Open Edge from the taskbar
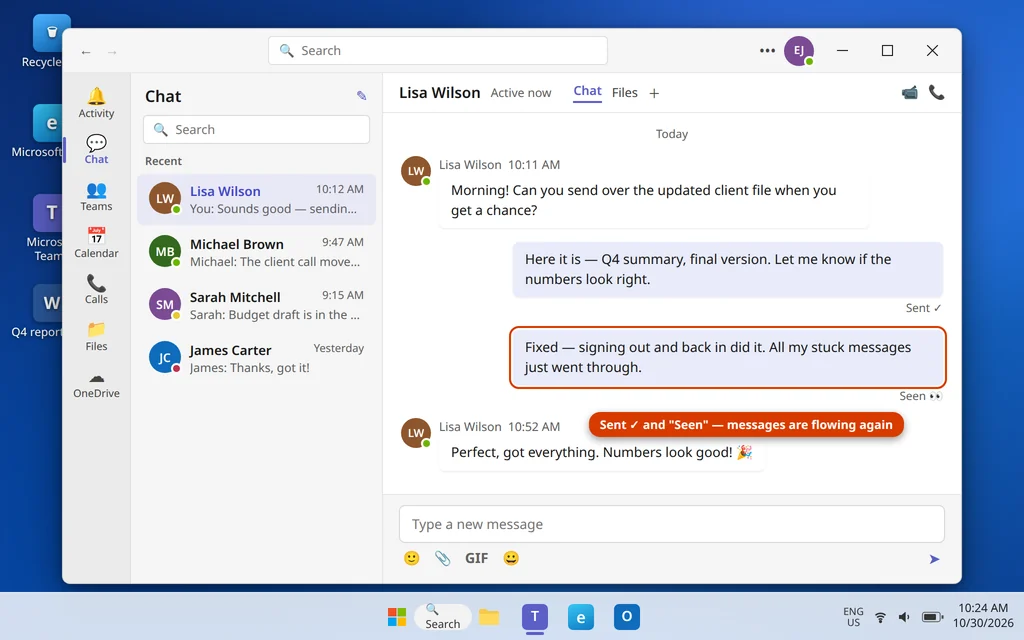Image resolution: width=1024 pixels, height=640 pixels. coord(581,616)
